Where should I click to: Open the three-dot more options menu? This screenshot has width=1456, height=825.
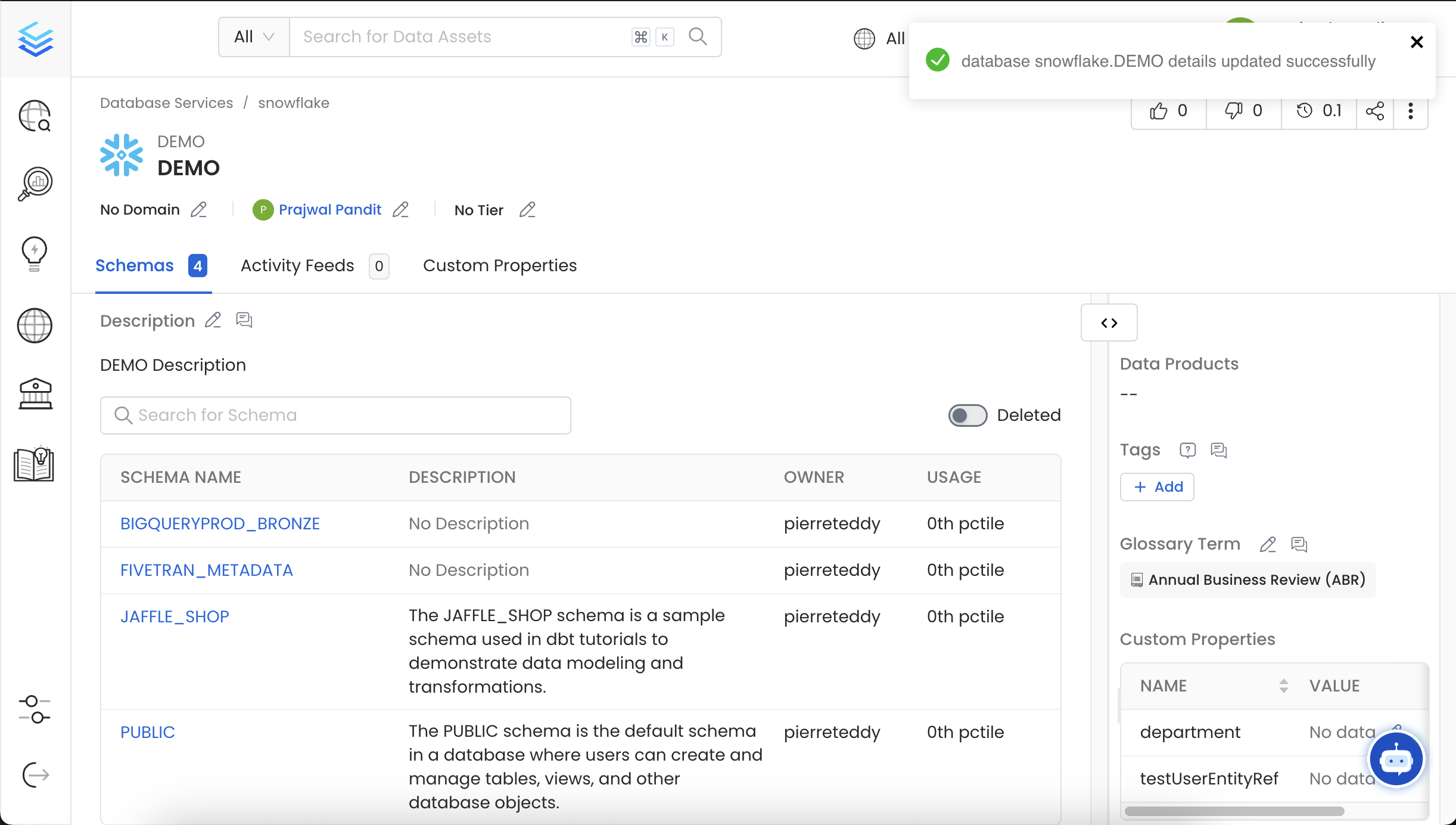tap(1410, 111)
